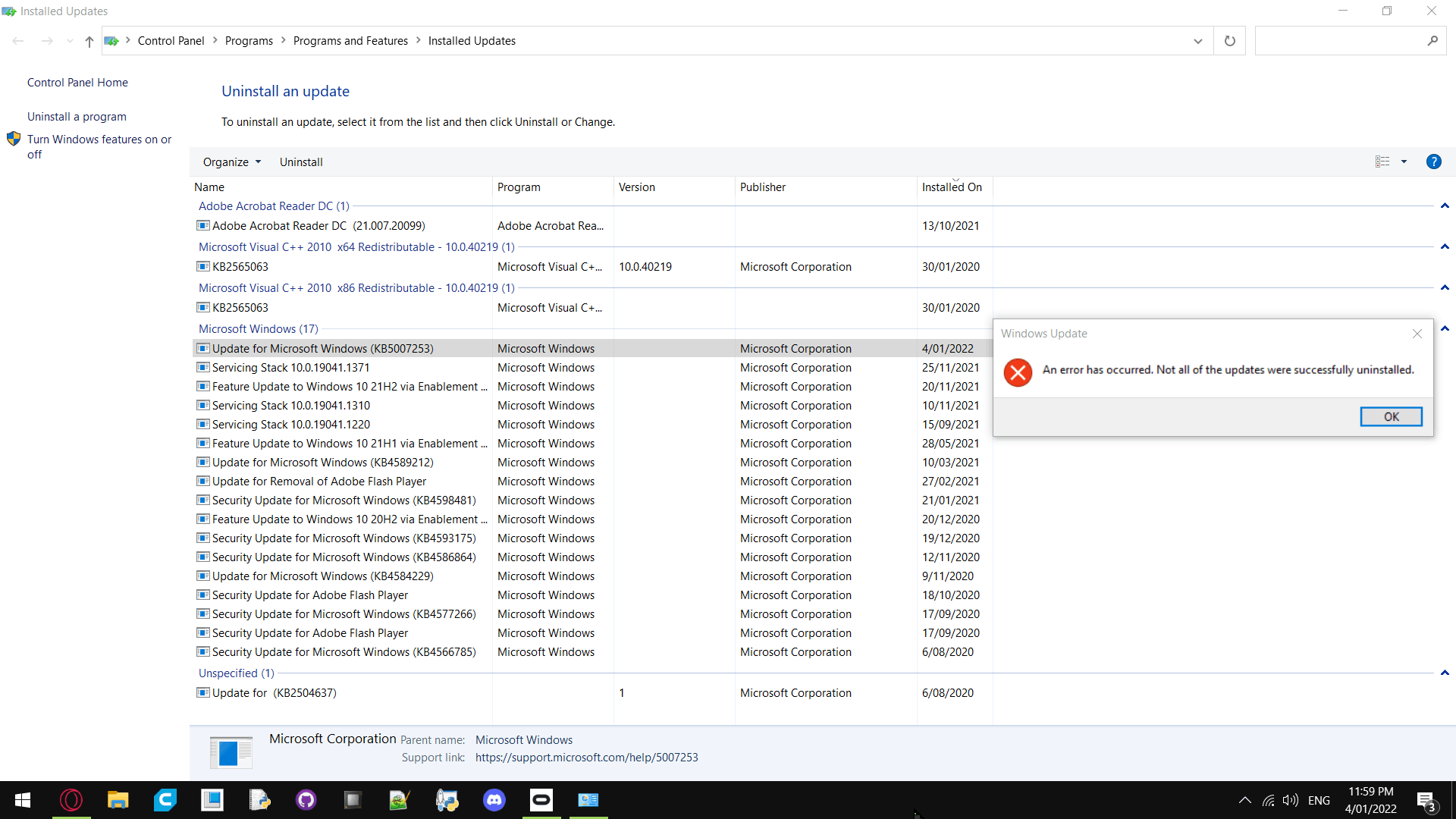Open the Uninstall a program link
Image resolution: width=1456 pixels, height=819 pixels.
tap(77, 117)
